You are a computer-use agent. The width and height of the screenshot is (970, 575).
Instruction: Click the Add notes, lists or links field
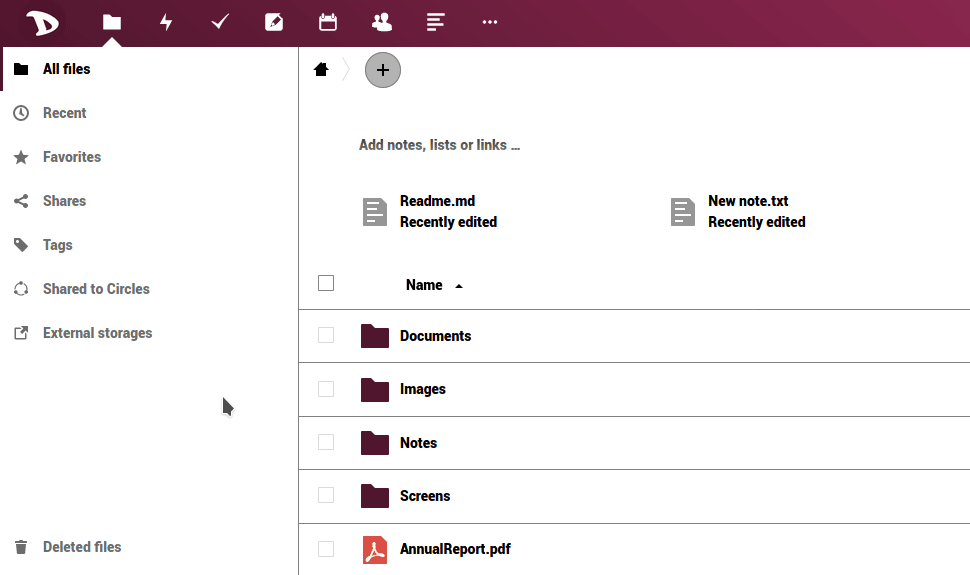coord(439,145)
